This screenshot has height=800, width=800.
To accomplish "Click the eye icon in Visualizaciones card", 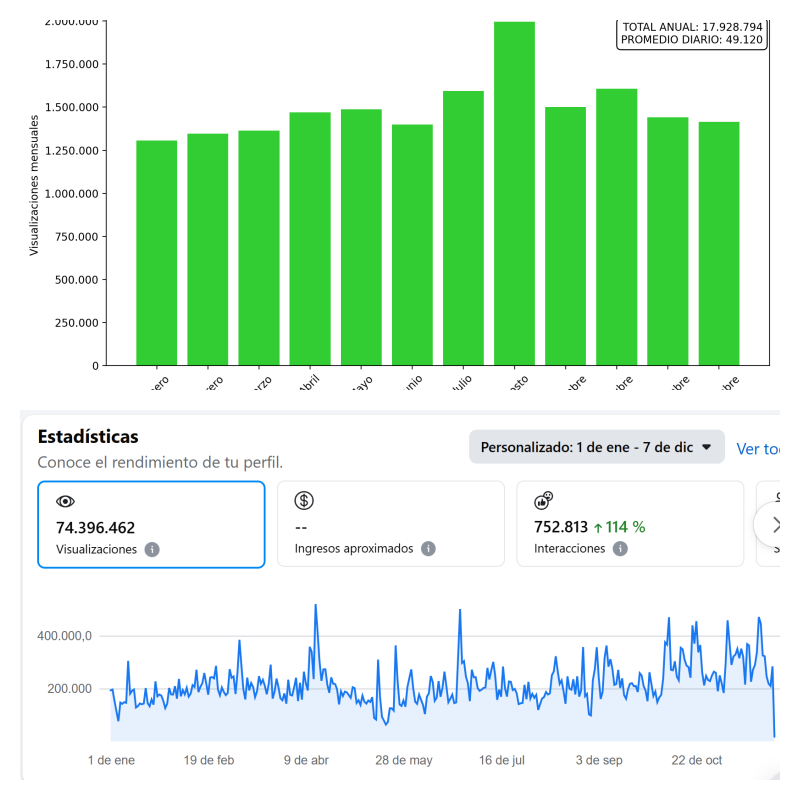I will [66, 502].
